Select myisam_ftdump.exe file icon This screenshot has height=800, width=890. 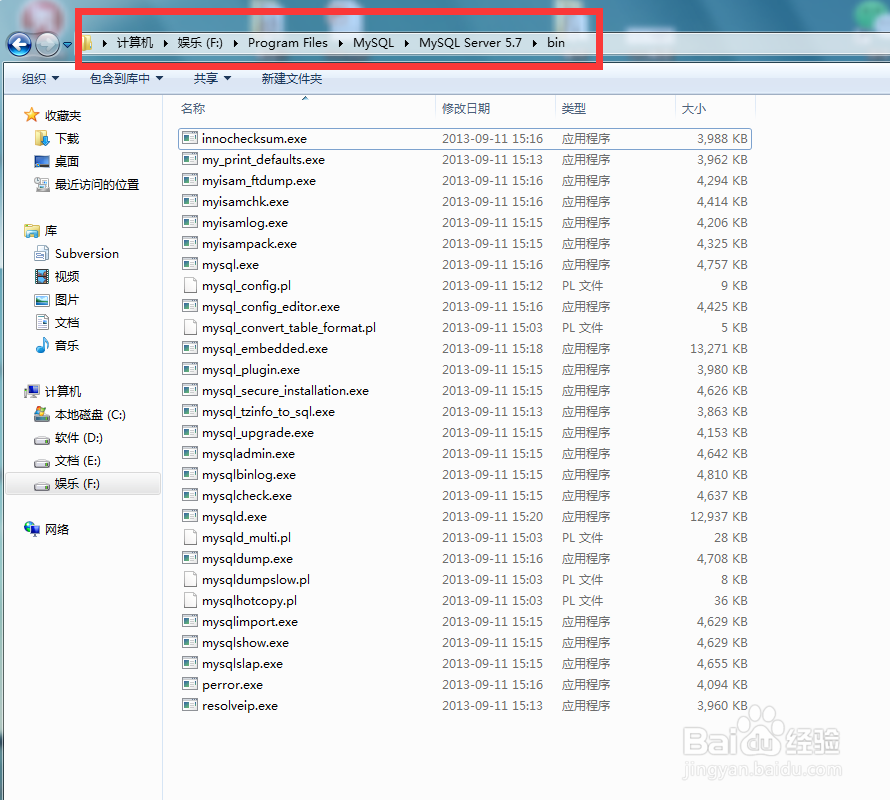[x=190, y=180]
